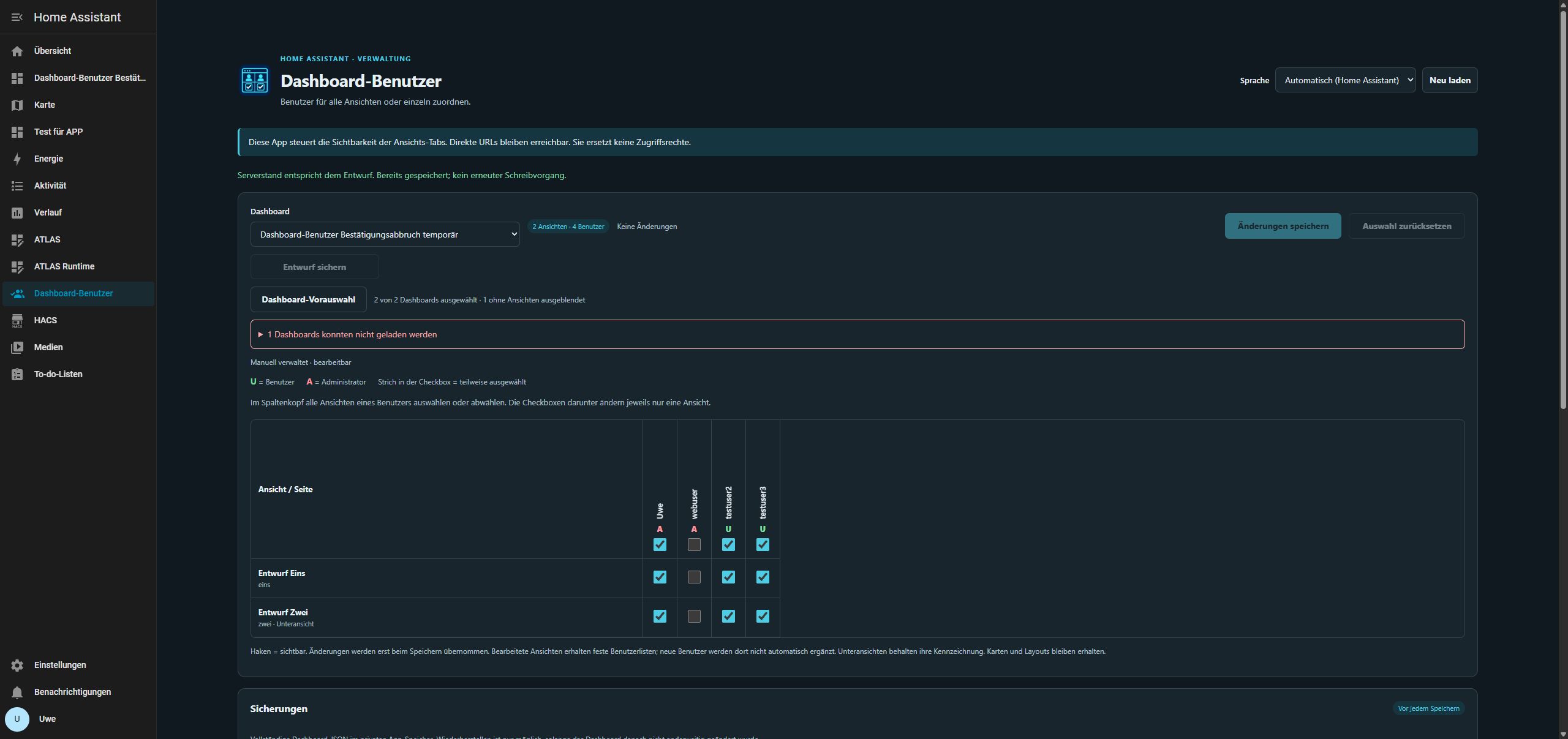Click Änderungen speichern button
1568x739 pixels.
1283,226
